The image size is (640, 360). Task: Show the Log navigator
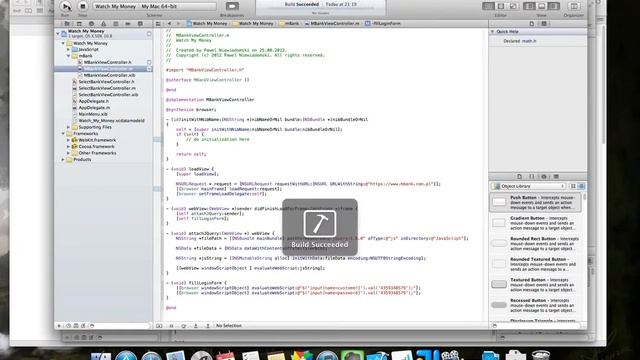pos(140,24)
